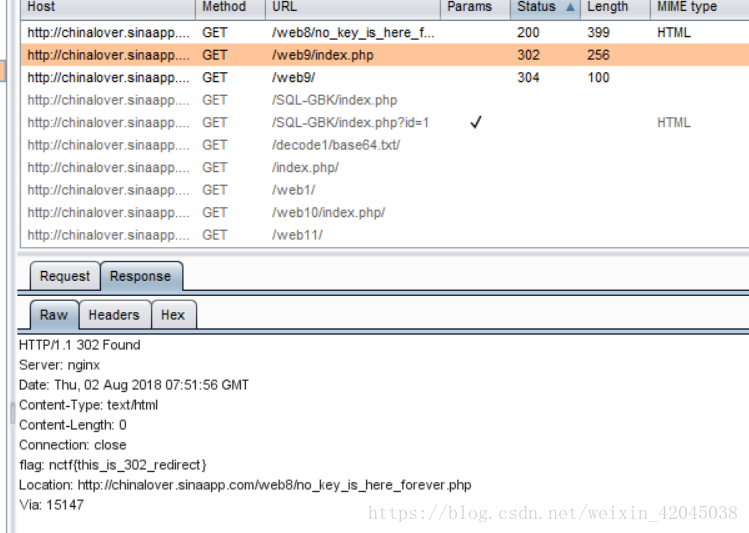Click the Location header URL line
This screenshot has width=749, height=533.
point(245,485)
